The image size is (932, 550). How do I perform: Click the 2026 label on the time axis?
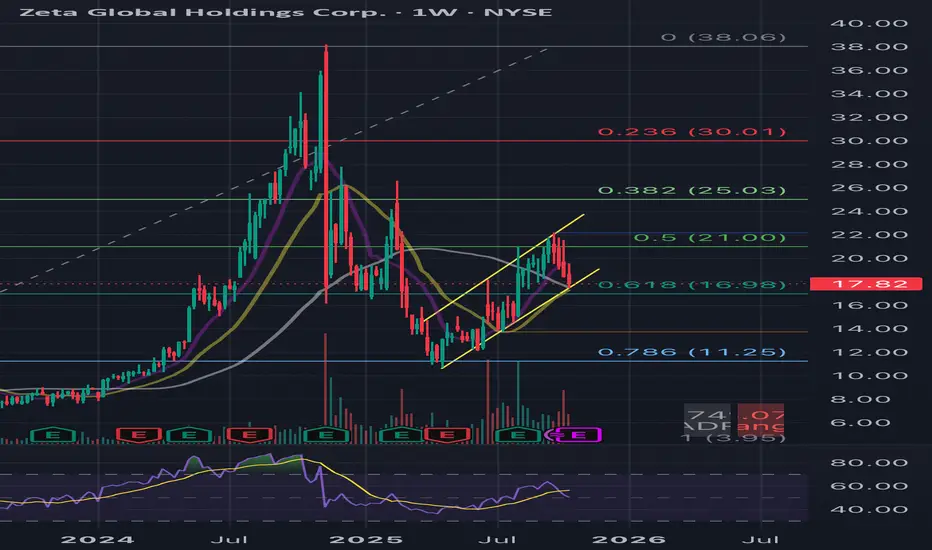pyautogui.click(x=629, y=540)
